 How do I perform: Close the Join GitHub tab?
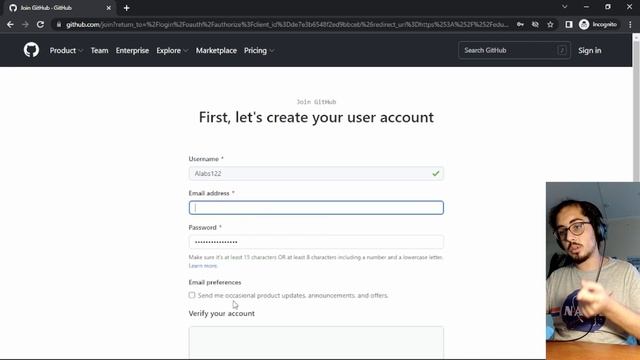pyautogui.click(x=109, y=8)
